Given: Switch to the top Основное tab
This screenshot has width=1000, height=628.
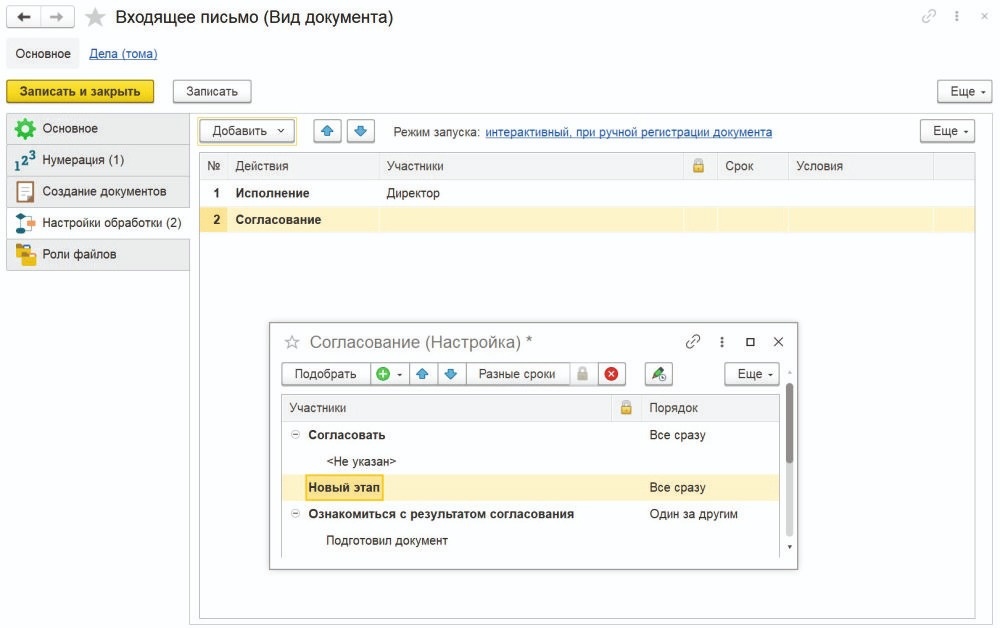Looking at the screenshot, I should (43, 54).
